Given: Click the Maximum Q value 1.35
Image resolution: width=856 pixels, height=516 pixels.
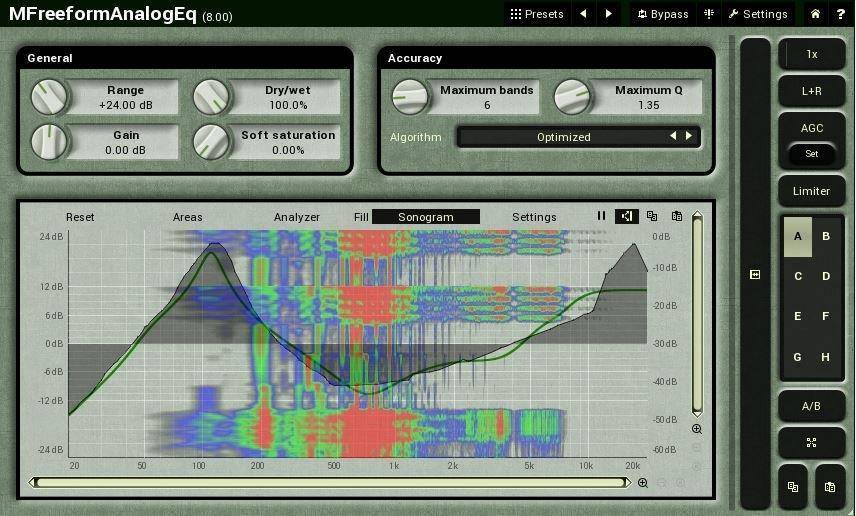Looking at the screenshot, I should (649, 105).
